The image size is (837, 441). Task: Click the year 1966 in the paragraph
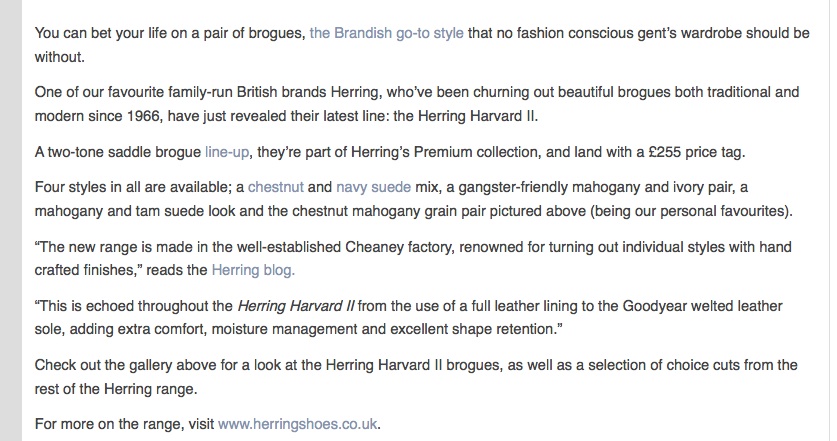click(144, 116)
